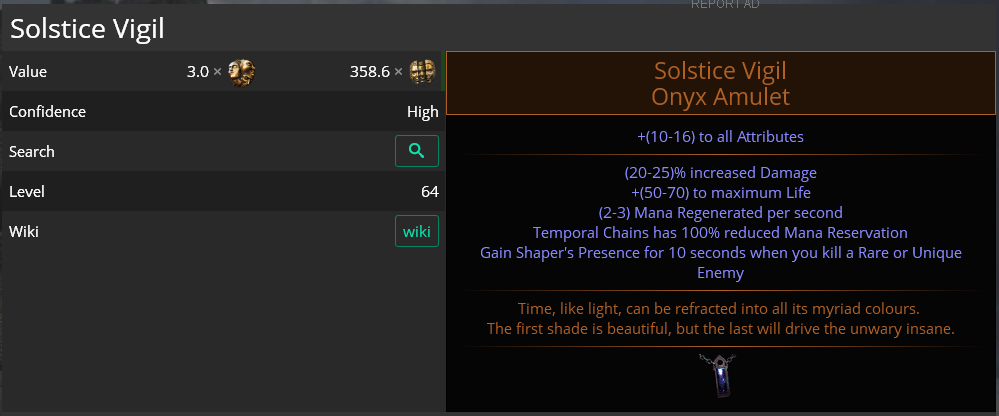This screenshot has width=999, height=416.
Task: Click the High confidence value
Action: tap(422, 112)
